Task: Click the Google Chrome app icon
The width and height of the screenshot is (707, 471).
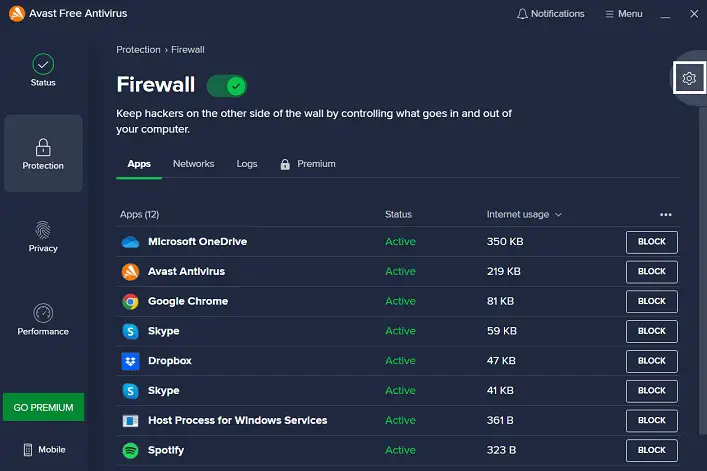Action: [x=130, y=302]
